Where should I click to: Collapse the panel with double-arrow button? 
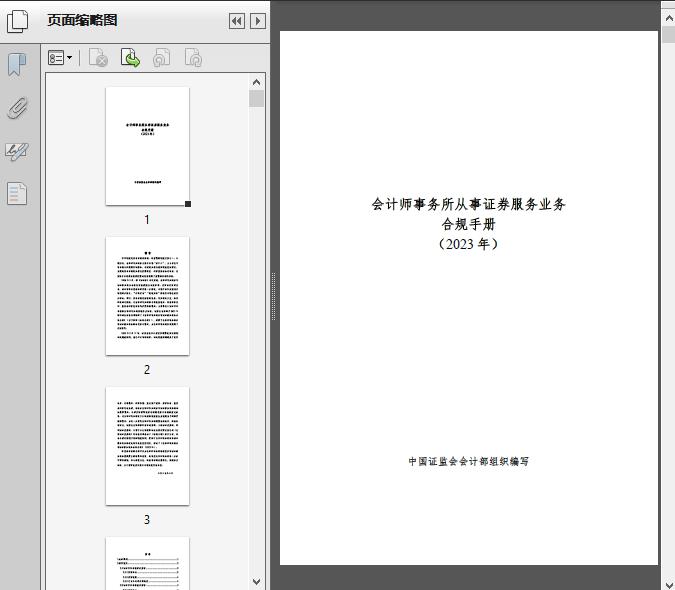point(237,21)
